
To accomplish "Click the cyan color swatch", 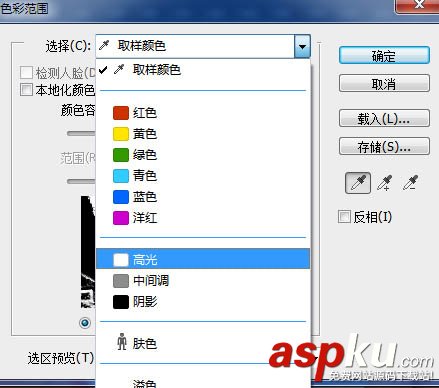I will pyautogui.click(x=121, y=176).
